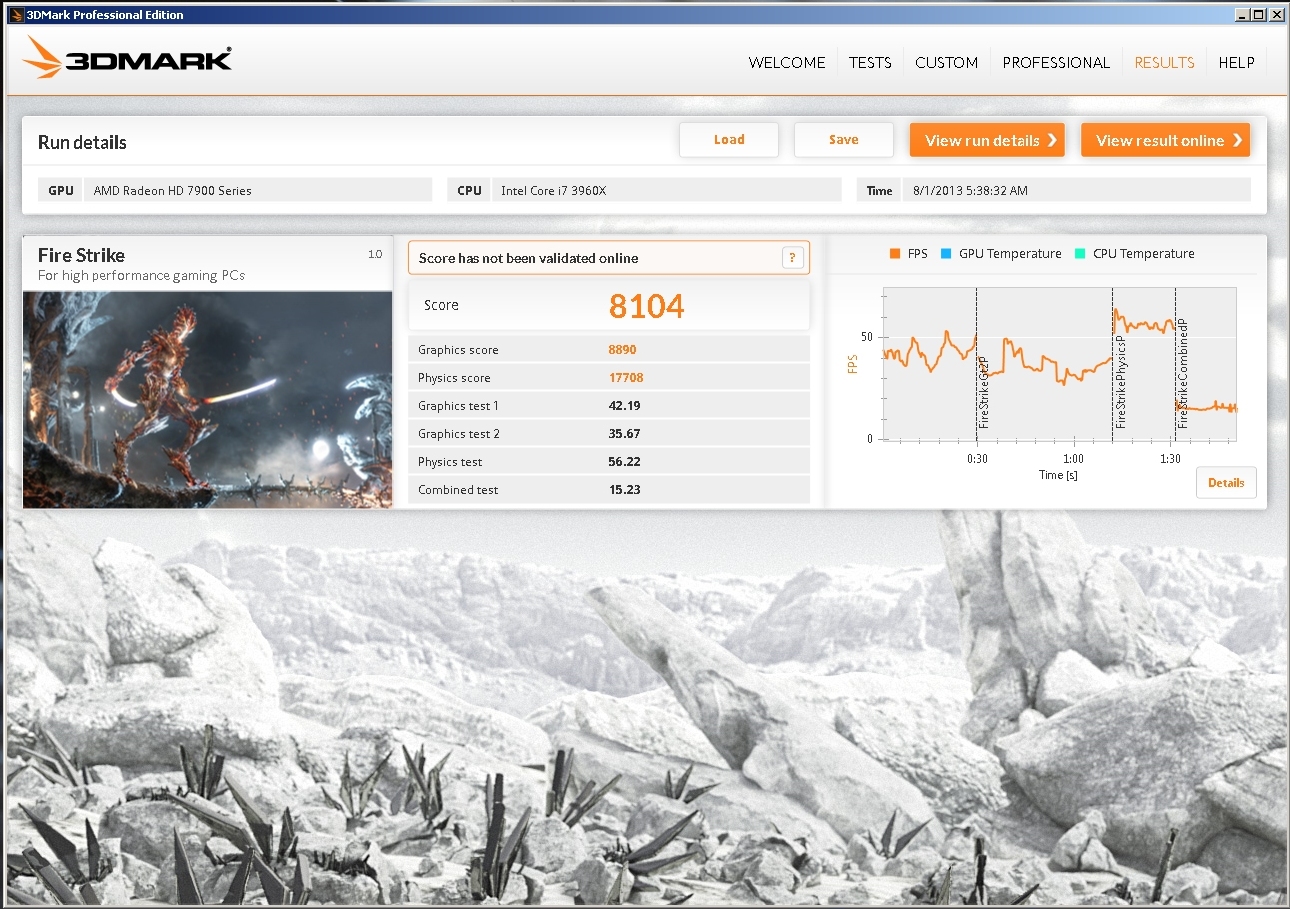Click the 3DMark logo
The width and height of the screenshot is (1290, 909).
point(127,58)
